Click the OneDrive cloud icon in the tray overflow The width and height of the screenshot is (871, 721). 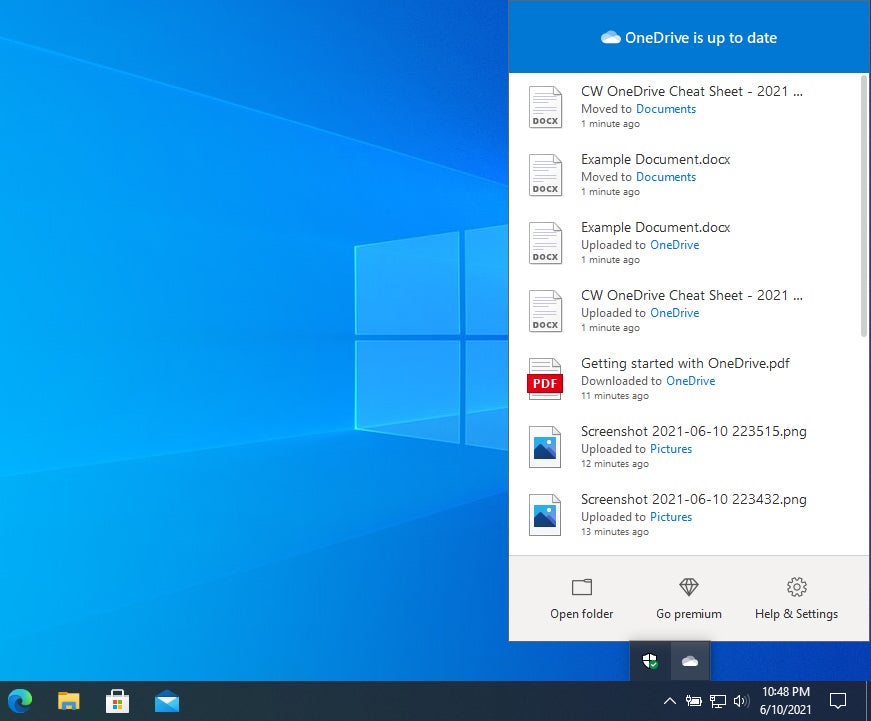[x=690, y=661]
